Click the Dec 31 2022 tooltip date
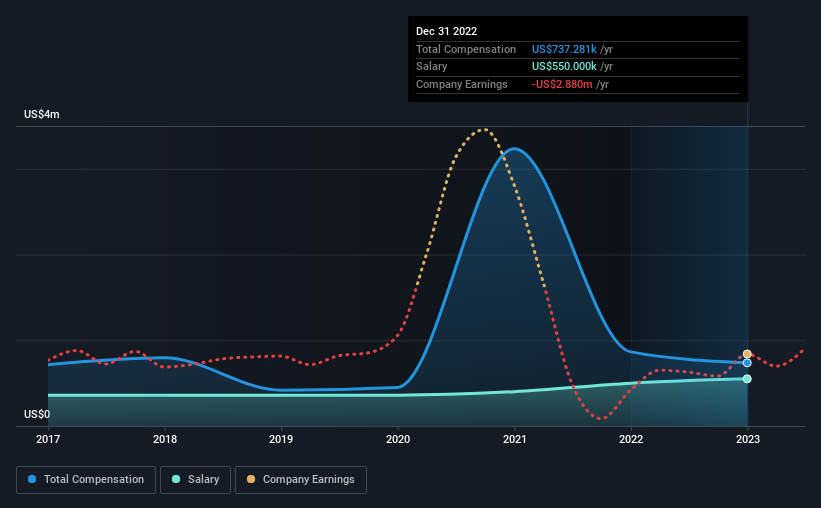Screen dimensions: 821x508 point(447,31)
